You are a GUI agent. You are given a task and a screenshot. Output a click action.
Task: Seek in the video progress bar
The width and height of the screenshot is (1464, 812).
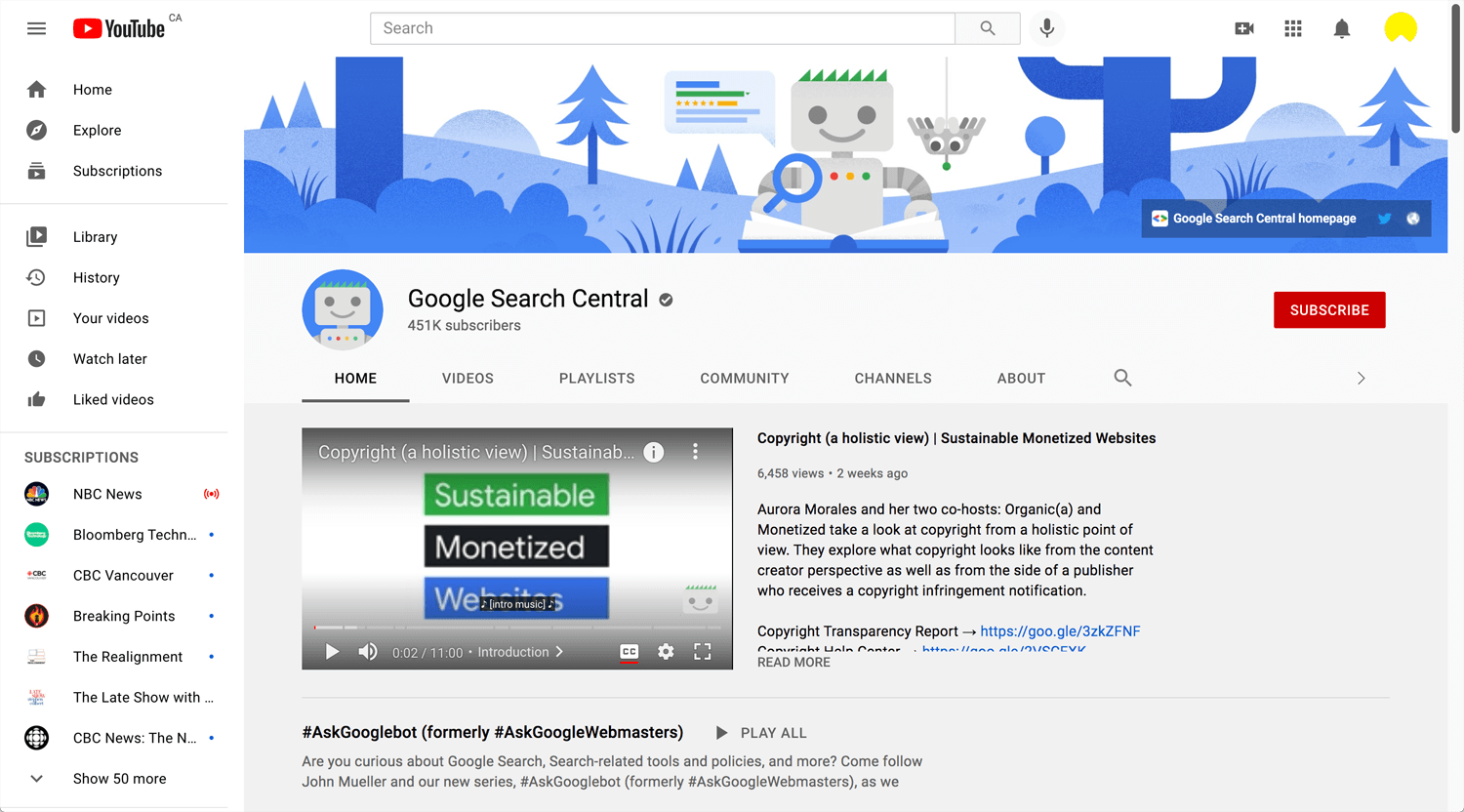click(x=517, y=628)
